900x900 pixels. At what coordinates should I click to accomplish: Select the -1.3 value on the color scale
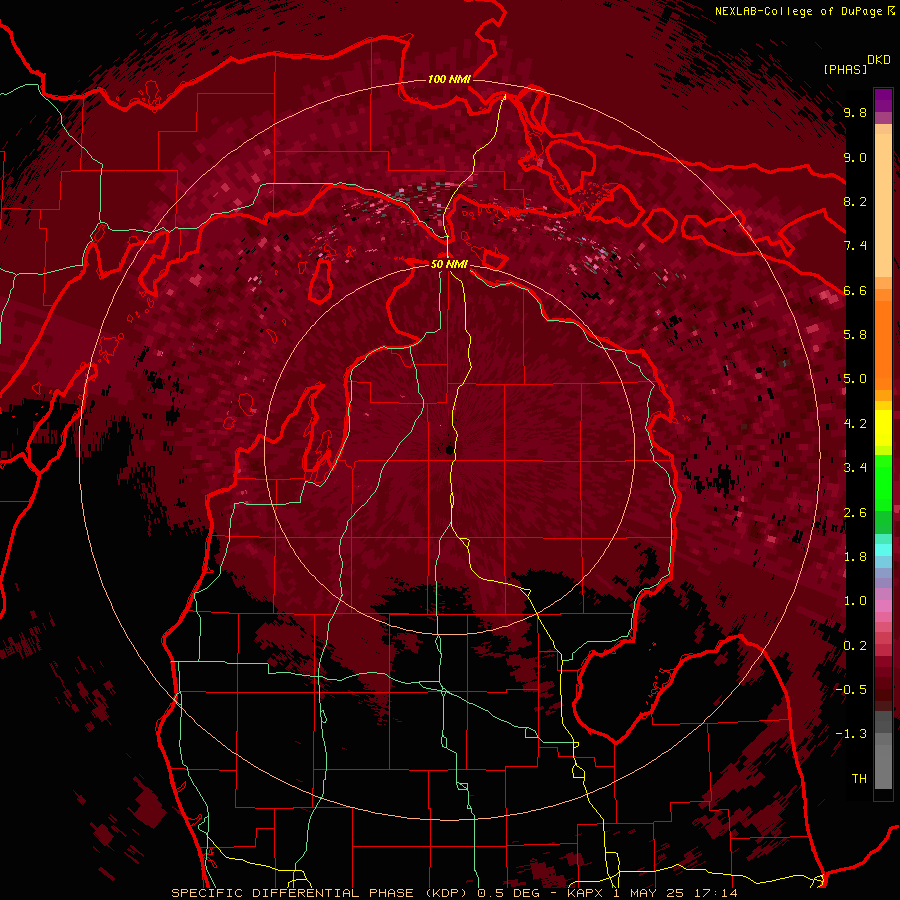tap(851, 734)
